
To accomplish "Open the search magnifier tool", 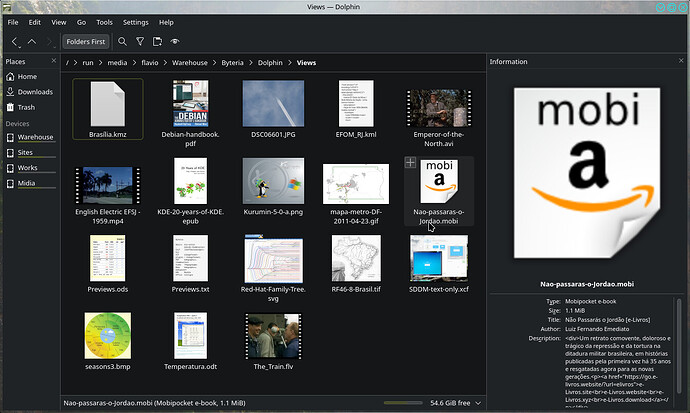I will [x=122, y=41].
